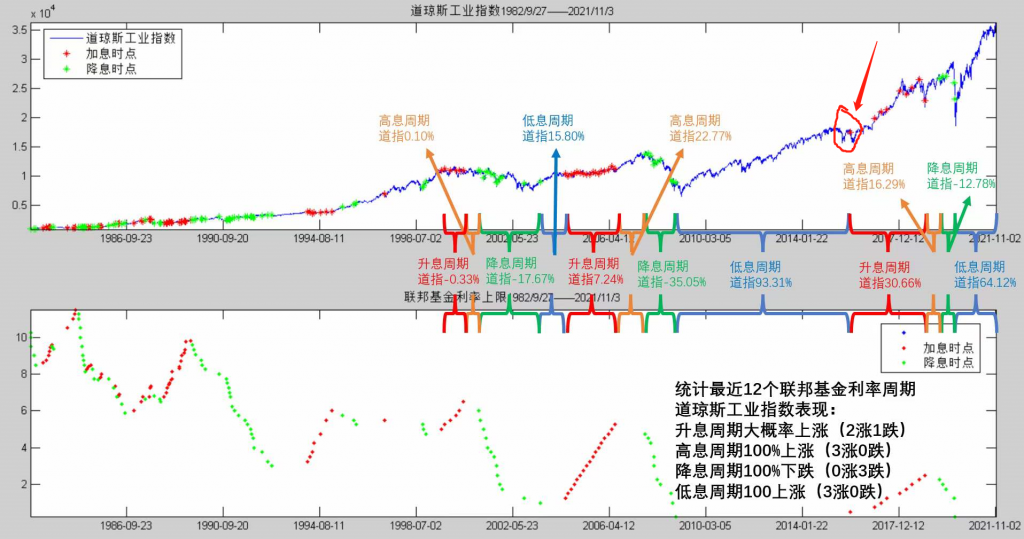The image size is (1024, 539).
Task: Select the '低息周期 道指15.80%' annotation
Action: 553,128
